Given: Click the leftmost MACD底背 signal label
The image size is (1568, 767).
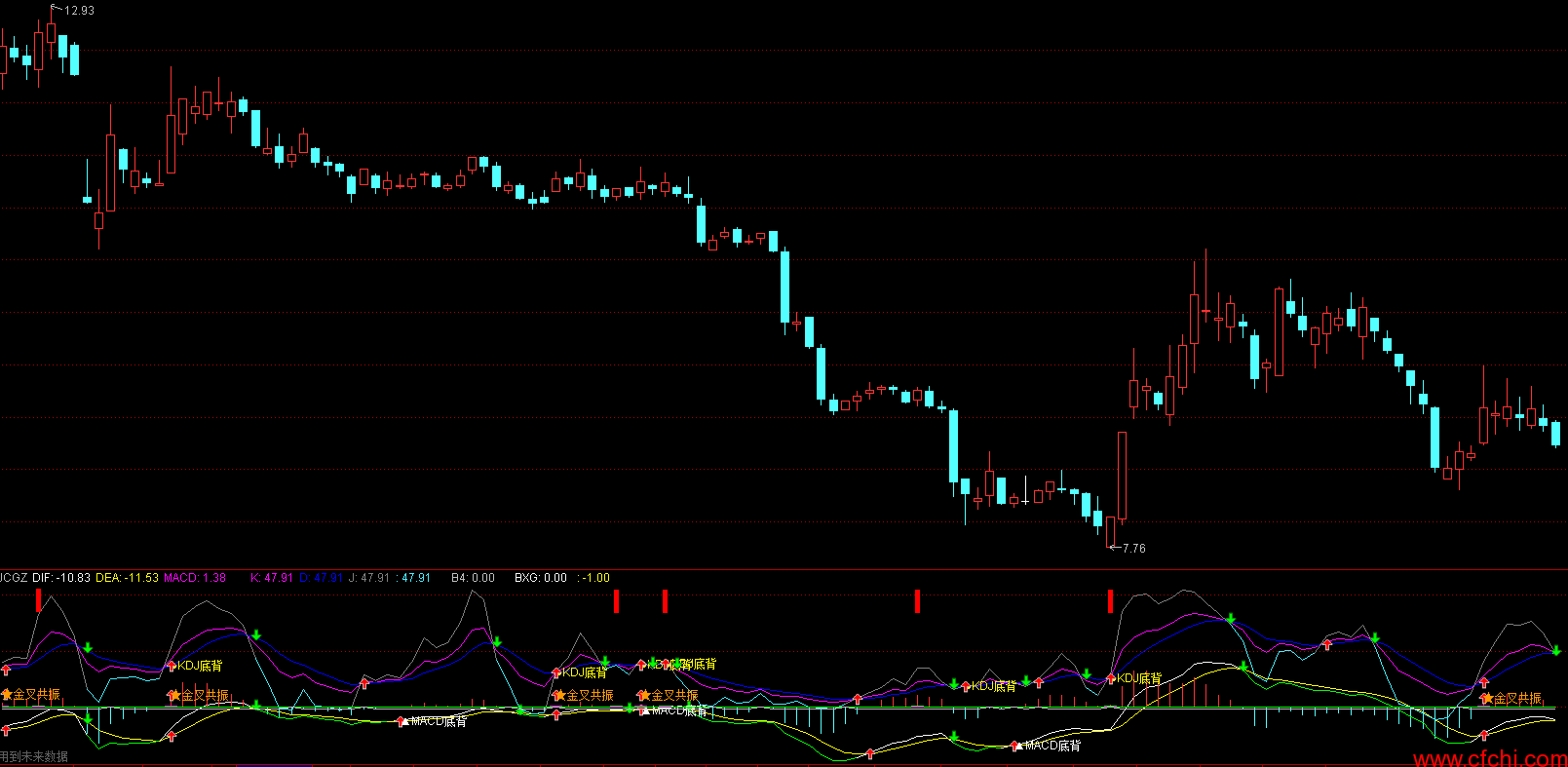Looking at the screenshot, I should click(x=439, y=721).
